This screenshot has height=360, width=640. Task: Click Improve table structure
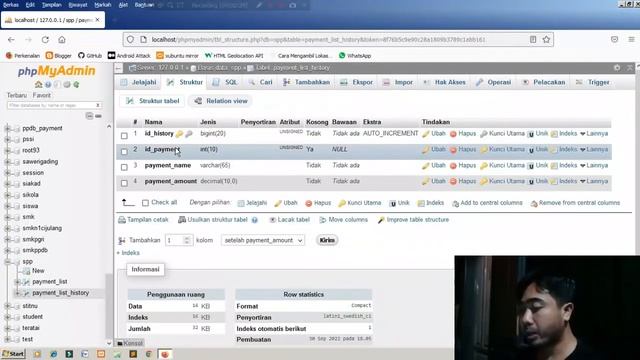pyautogui.click(x=413, y=220)
